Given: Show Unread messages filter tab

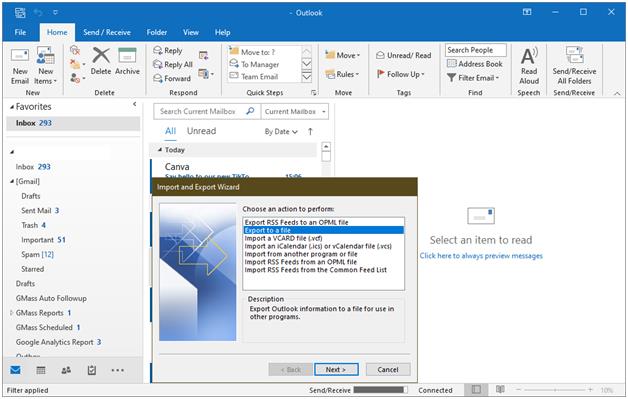Looking at the screenshot, I should [201, 131].
